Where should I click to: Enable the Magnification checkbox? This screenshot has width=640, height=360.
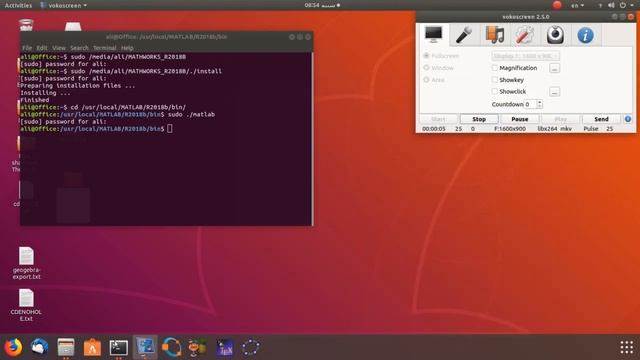495,68
